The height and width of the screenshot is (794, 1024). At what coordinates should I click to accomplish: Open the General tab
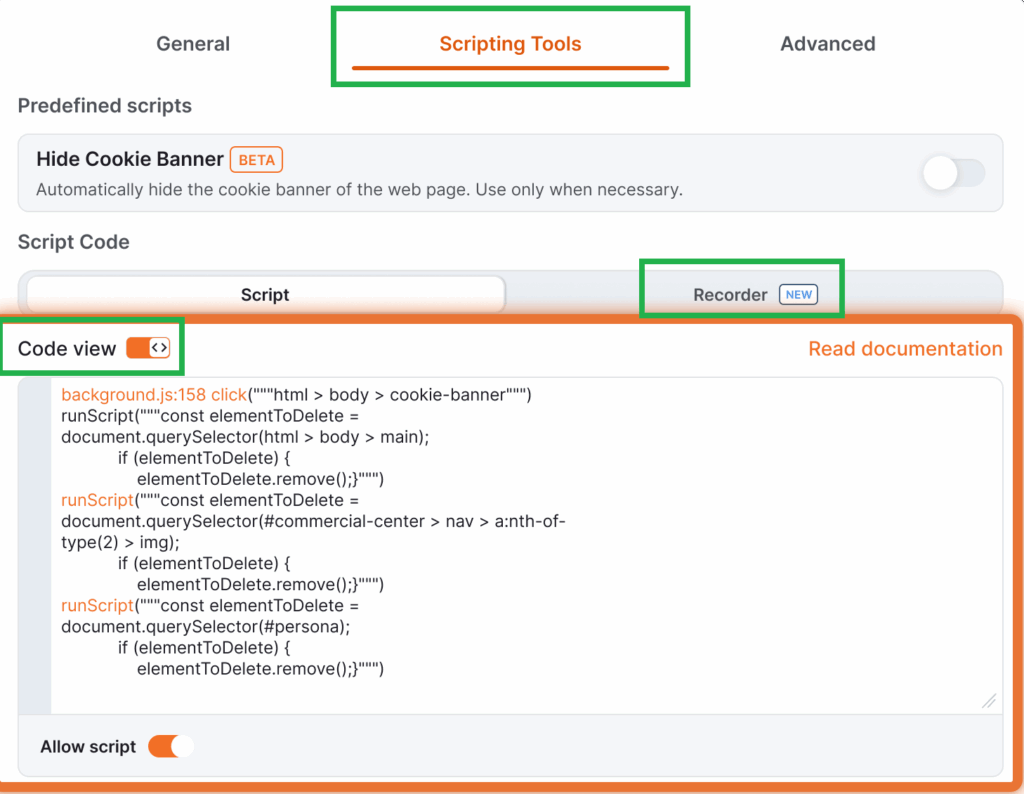click(193, 44)
